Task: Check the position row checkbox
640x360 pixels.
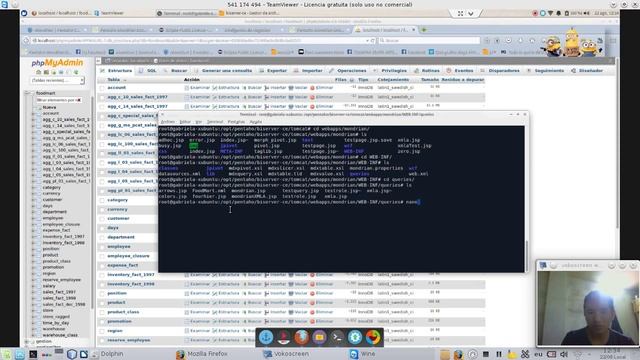Action: (x=102, y=293)
